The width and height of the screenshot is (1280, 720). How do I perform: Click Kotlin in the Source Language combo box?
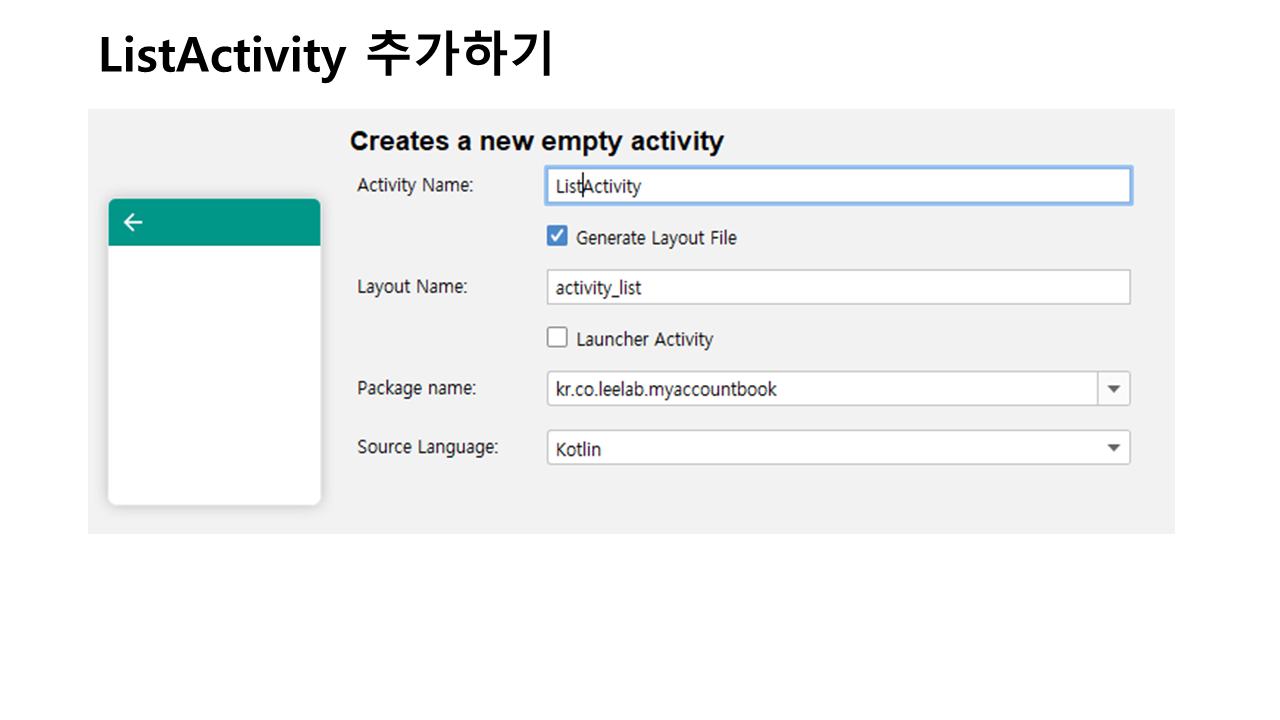(579, 449)
